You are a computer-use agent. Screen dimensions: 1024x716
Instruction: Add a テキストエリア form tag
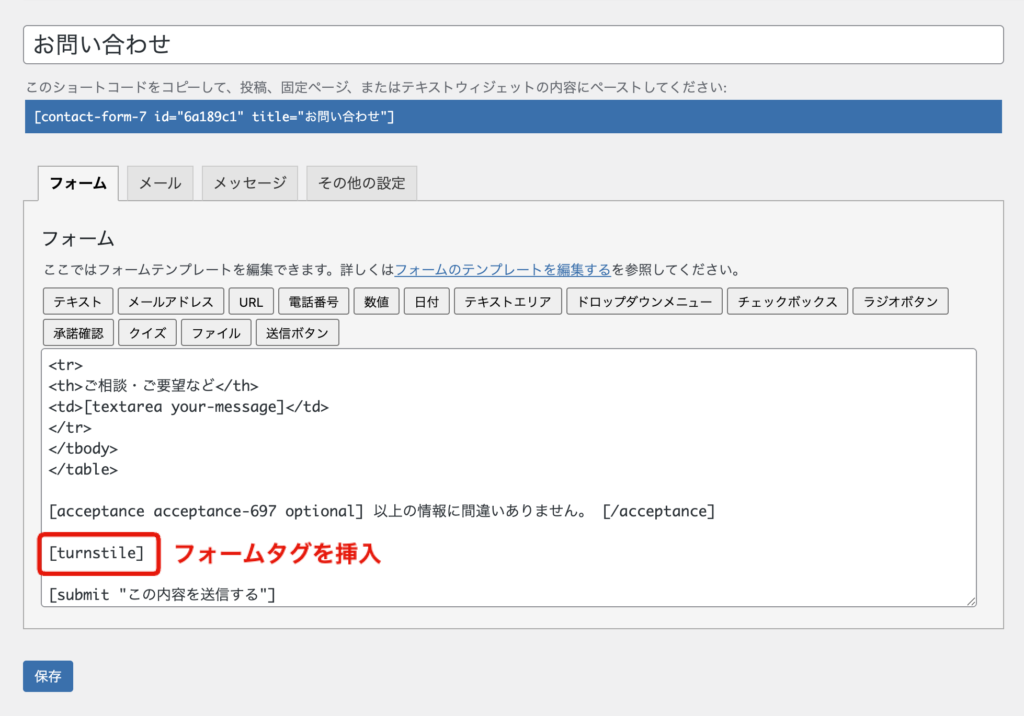tap(507, 302)
